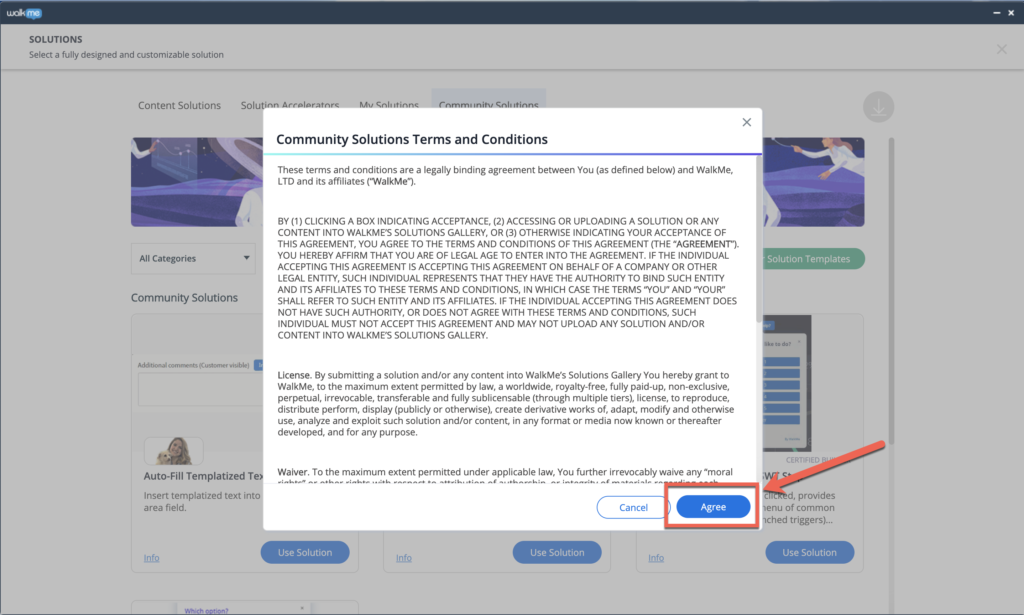Select the Community Solutions tab
Image resolution: width=1024 pixels, height=615 pixels.
tap(488, 105)
